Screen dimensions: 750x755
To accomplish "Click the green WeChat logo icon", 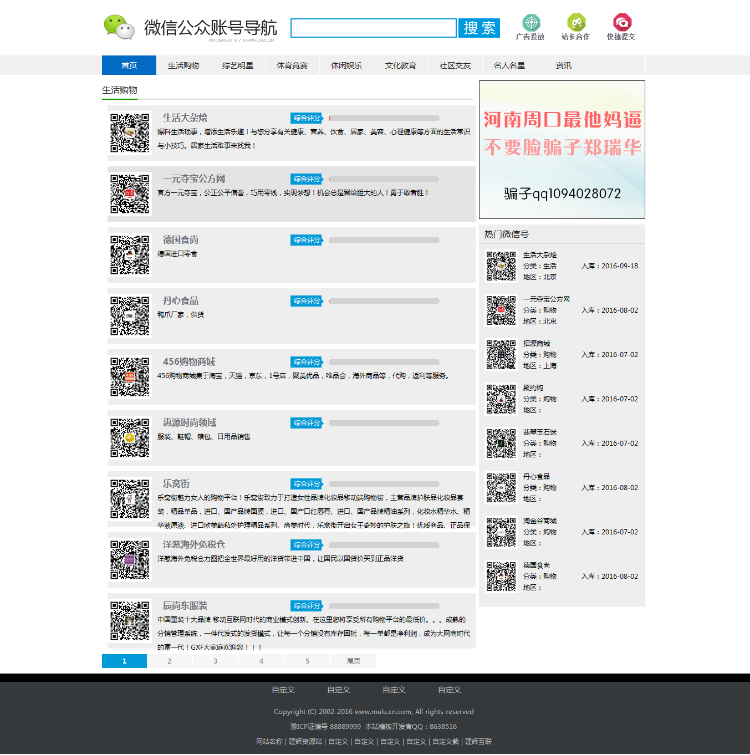I will click(x=119, y=27).
